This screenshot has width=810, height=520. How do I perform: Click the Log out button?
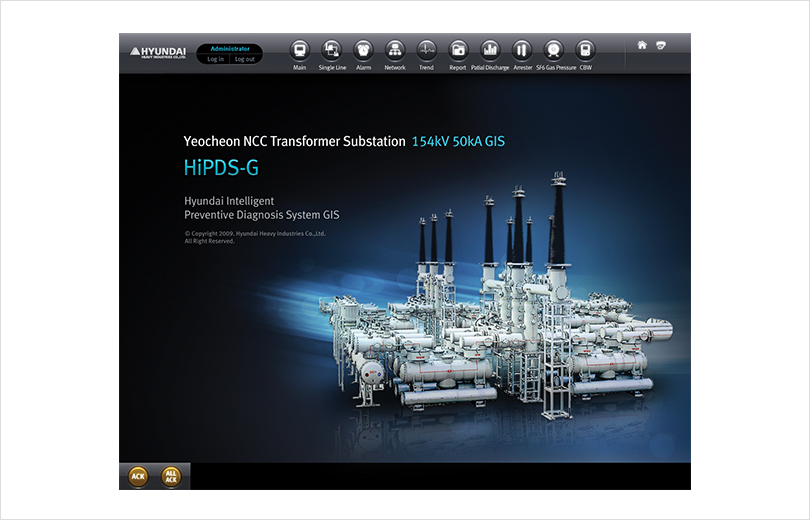(x=245, y=59)
